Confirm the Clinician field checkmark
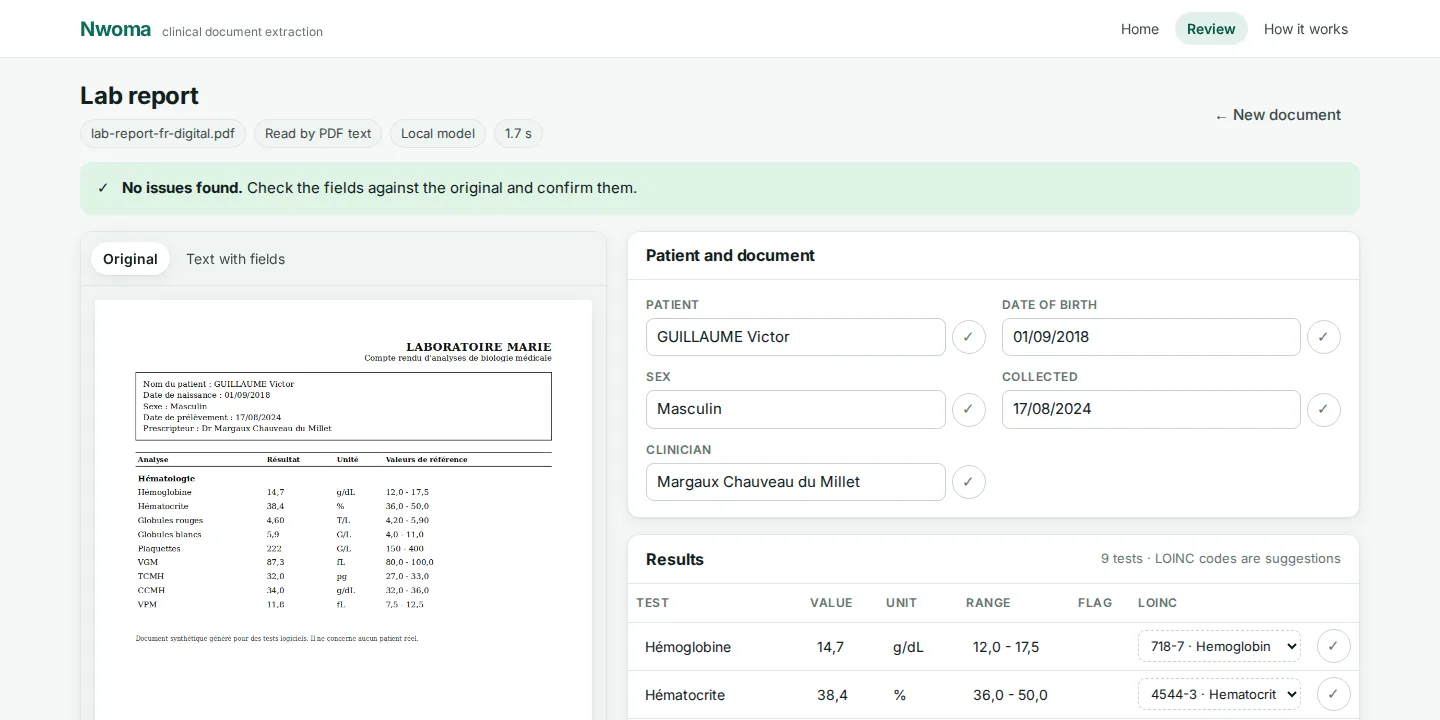 [x=968, y=482]
